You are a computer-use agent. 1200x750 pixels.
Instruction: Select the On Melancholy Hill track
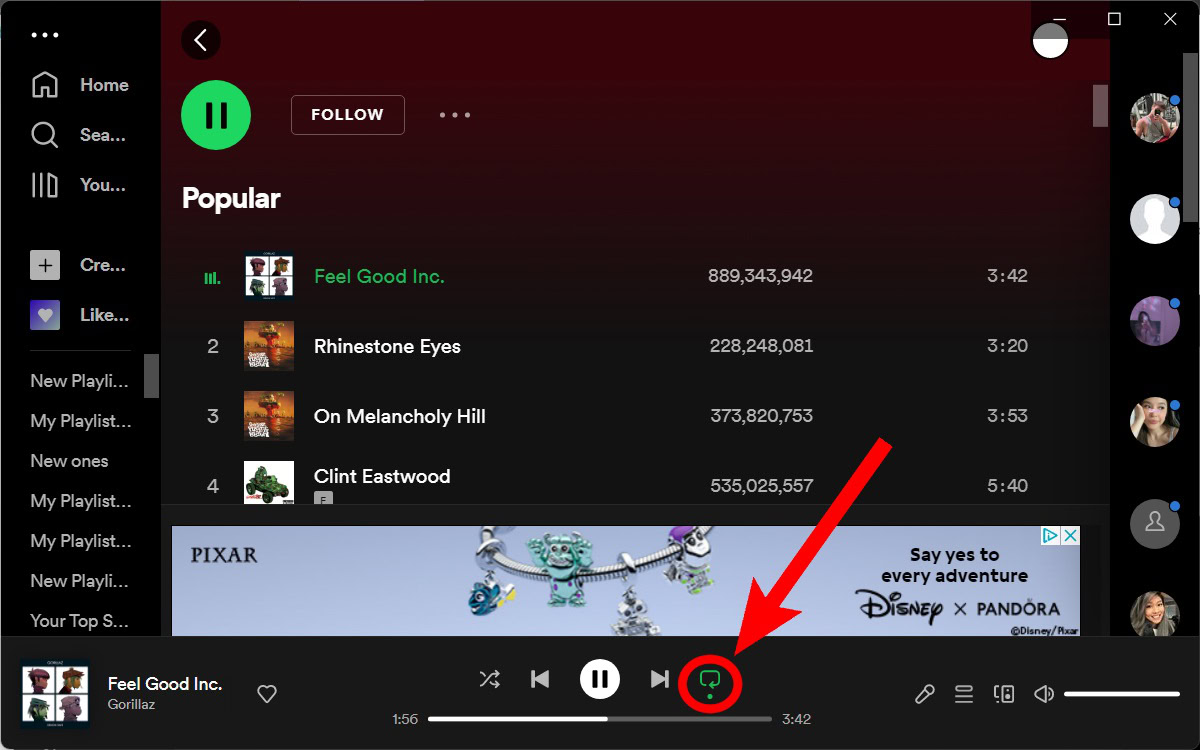[x=635, y=416]
